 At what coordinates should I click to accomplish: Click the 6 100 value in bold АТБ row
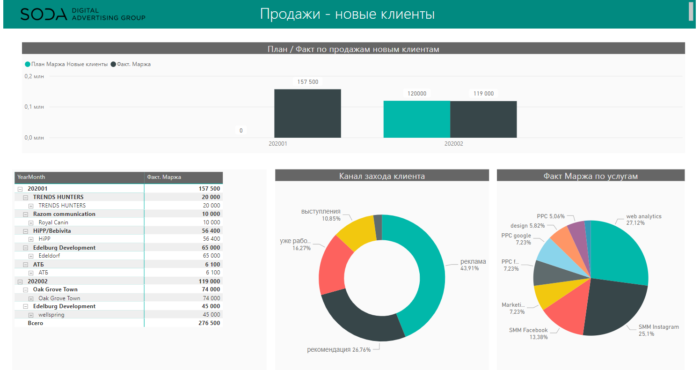[x=213, y=265]
